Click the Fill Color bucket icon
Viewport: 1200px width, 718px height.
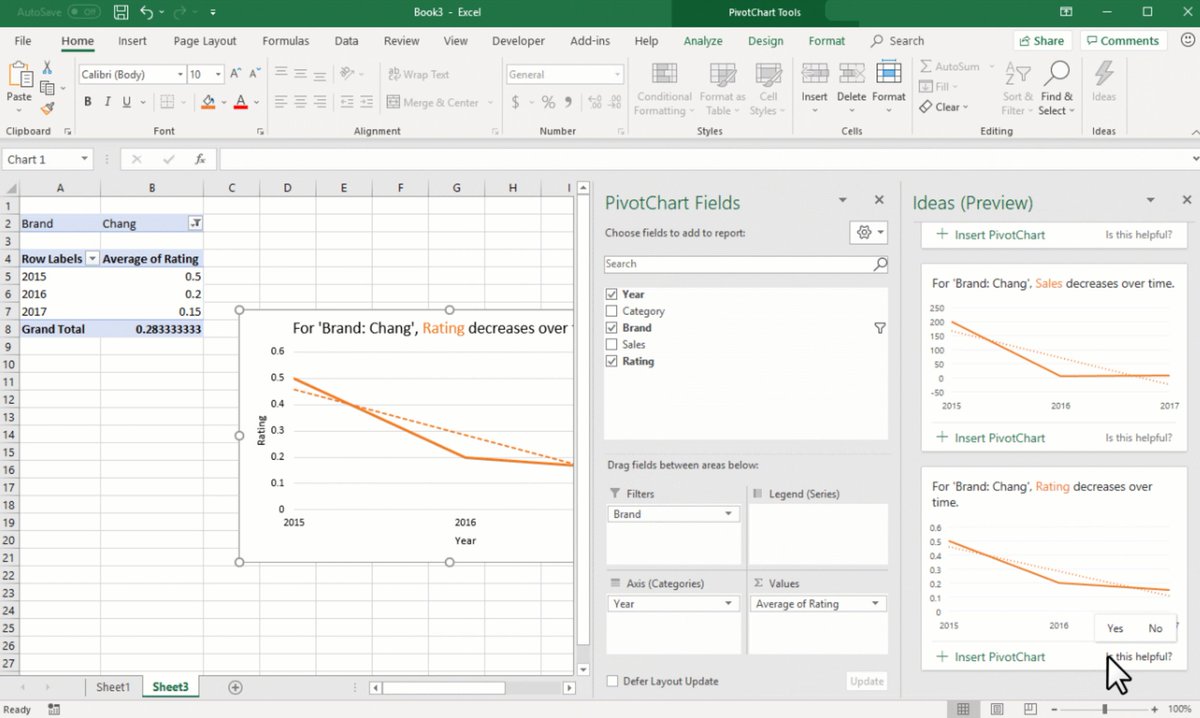(x=208, y=102)
